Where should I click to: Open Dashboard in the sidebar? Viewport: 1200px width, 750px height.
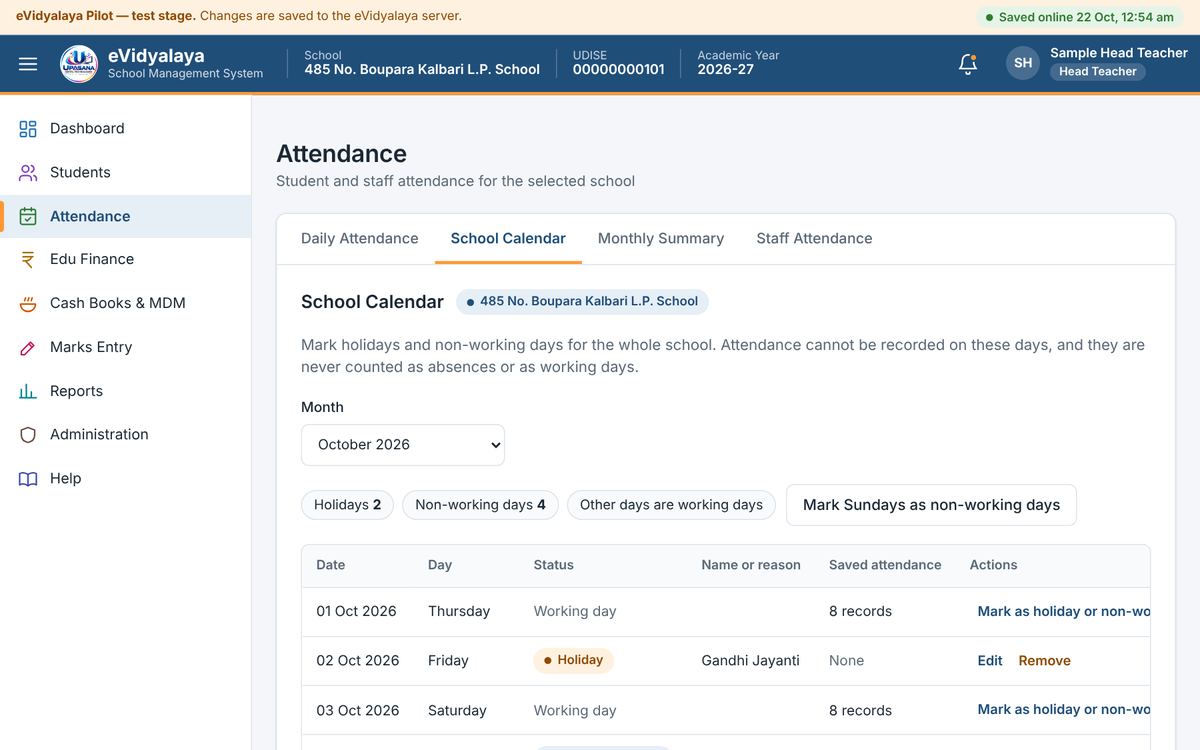pos(125,129)
